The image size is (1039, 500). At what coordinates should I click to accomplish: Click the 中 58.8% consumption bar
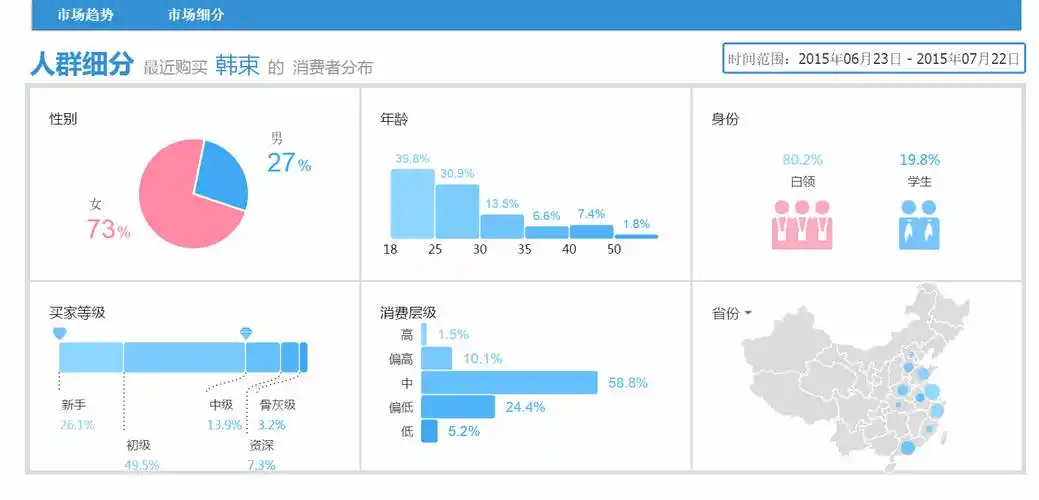click(509, 383)
